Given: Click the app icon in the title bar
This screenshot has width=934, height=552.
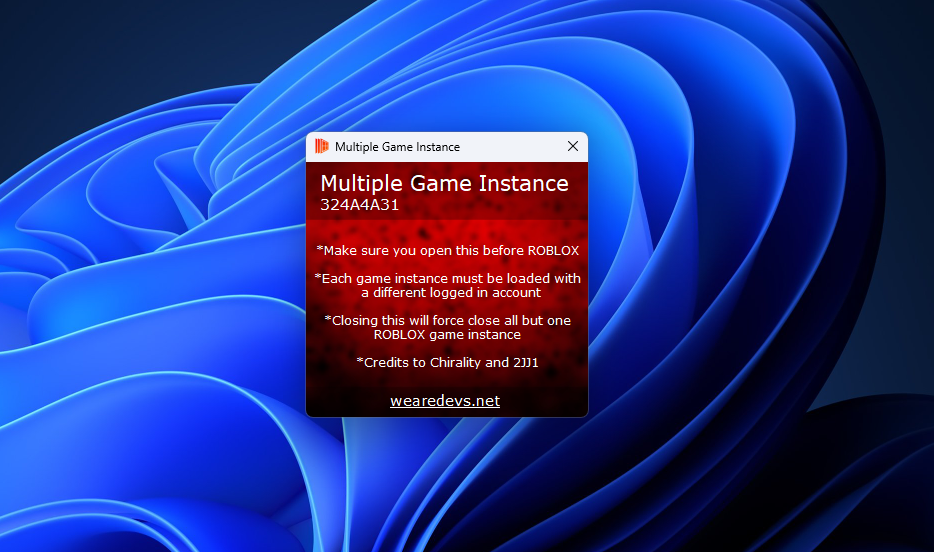Looking at the screenshot, I should [x=322, y=146].
